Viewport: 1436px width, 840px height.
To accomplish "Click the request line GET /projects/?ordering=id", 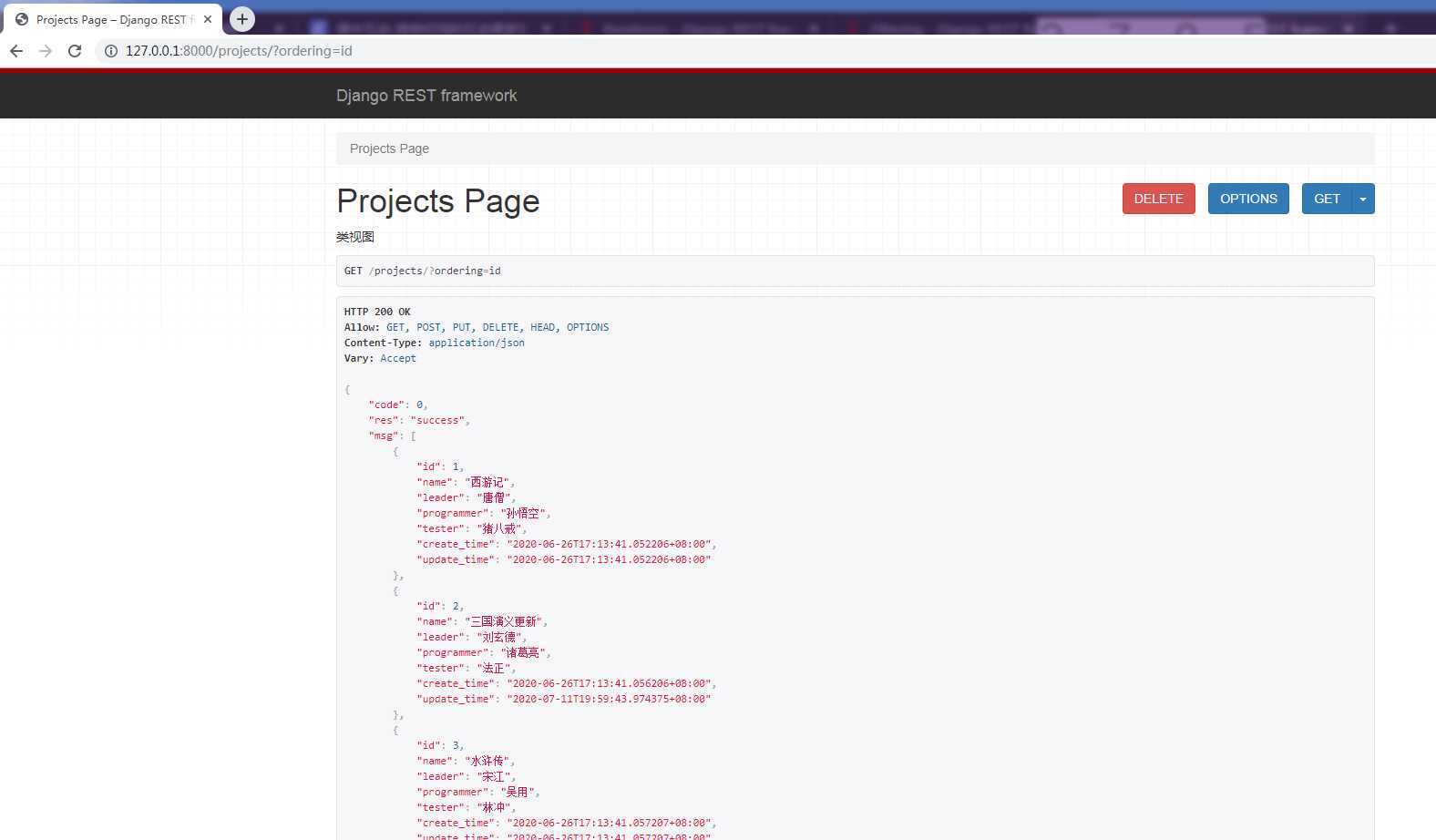I will pos(423,271).
